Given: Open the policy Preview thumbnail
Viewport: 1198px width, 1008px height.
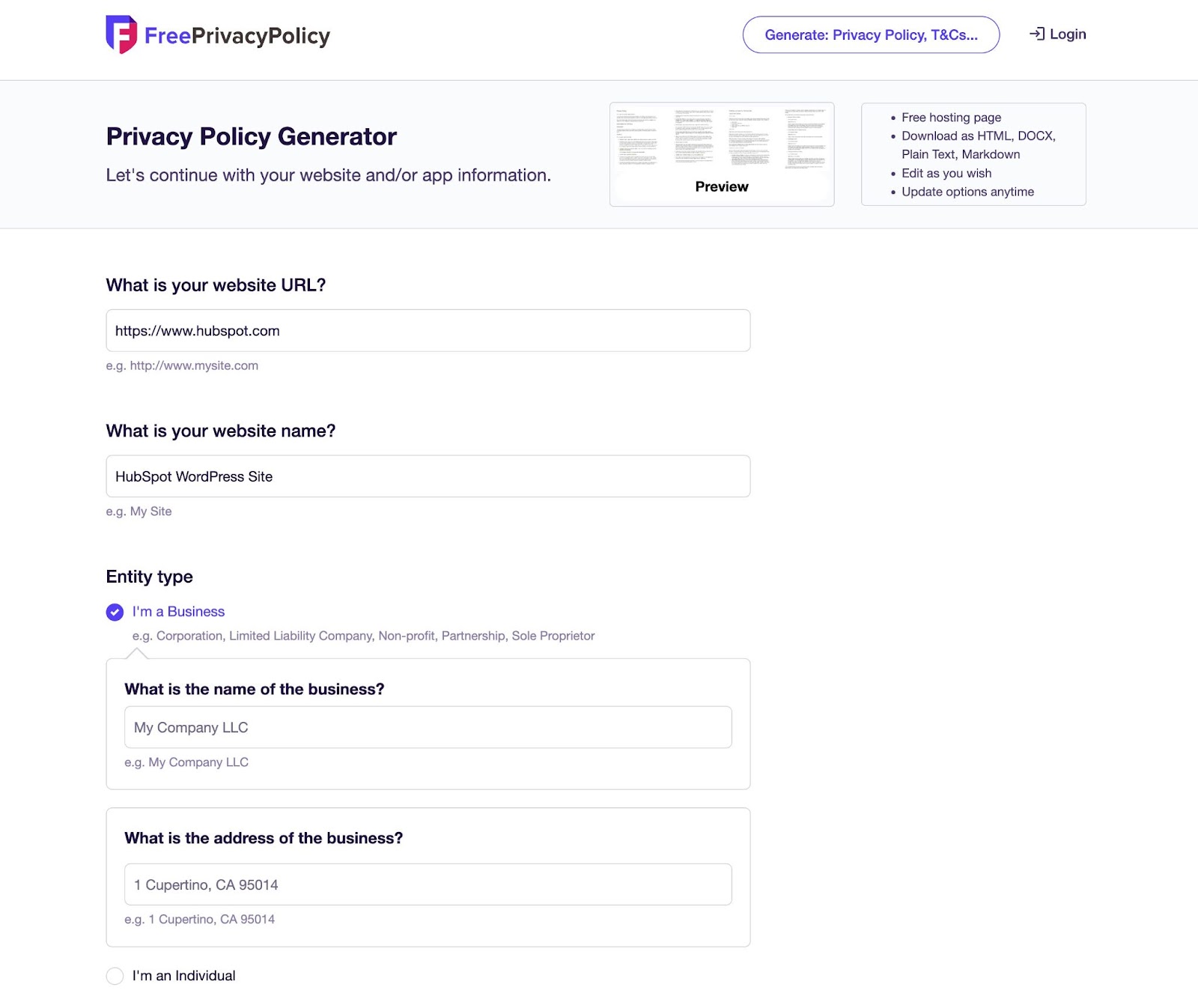Looking at the screenshot, I should coord(721,139).
